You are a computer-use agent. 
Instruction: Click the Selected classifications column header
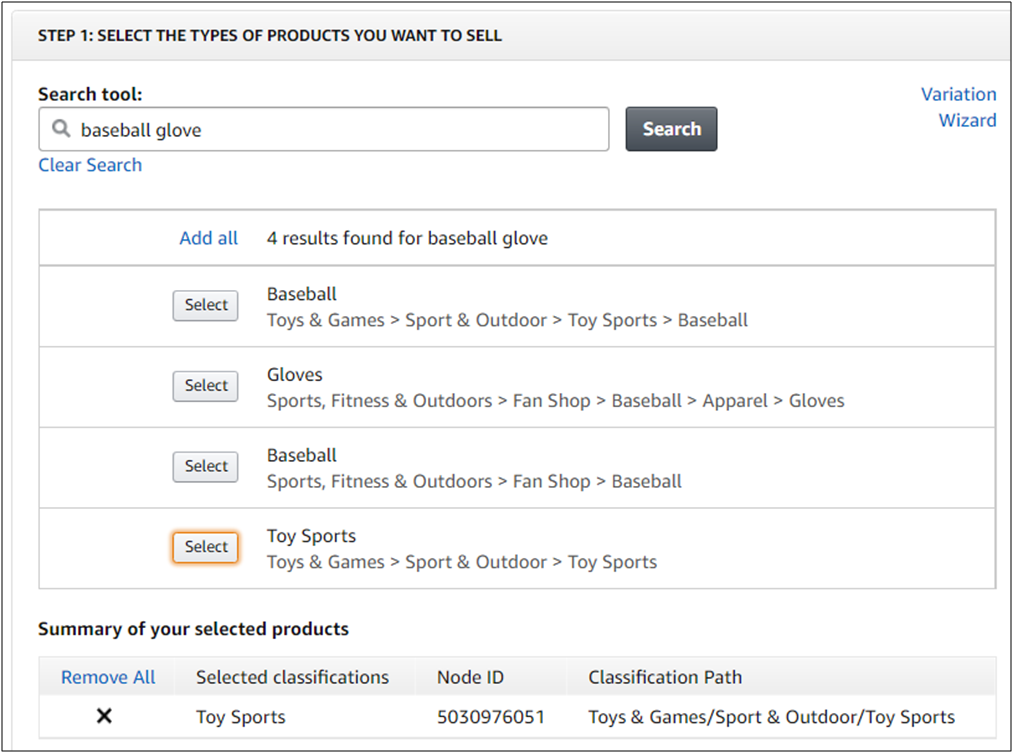292,677
